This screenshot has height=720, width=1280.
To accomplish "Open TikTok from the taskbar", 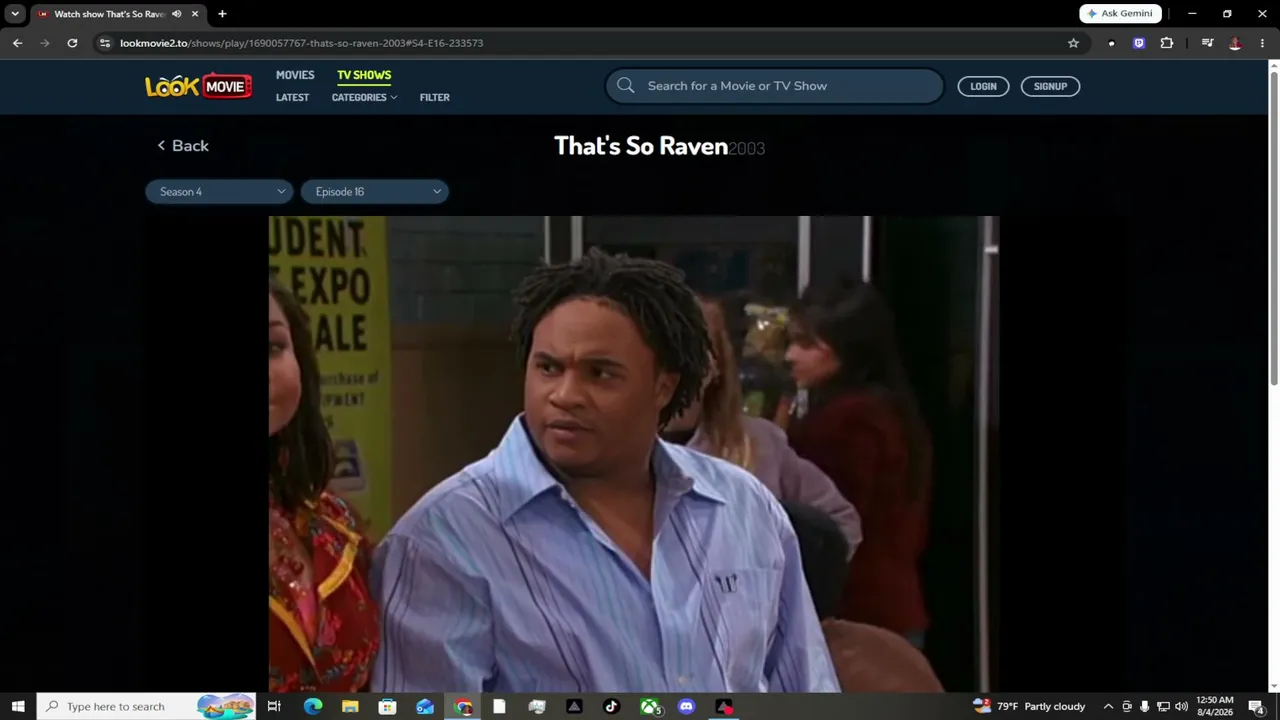I will 612,706.
